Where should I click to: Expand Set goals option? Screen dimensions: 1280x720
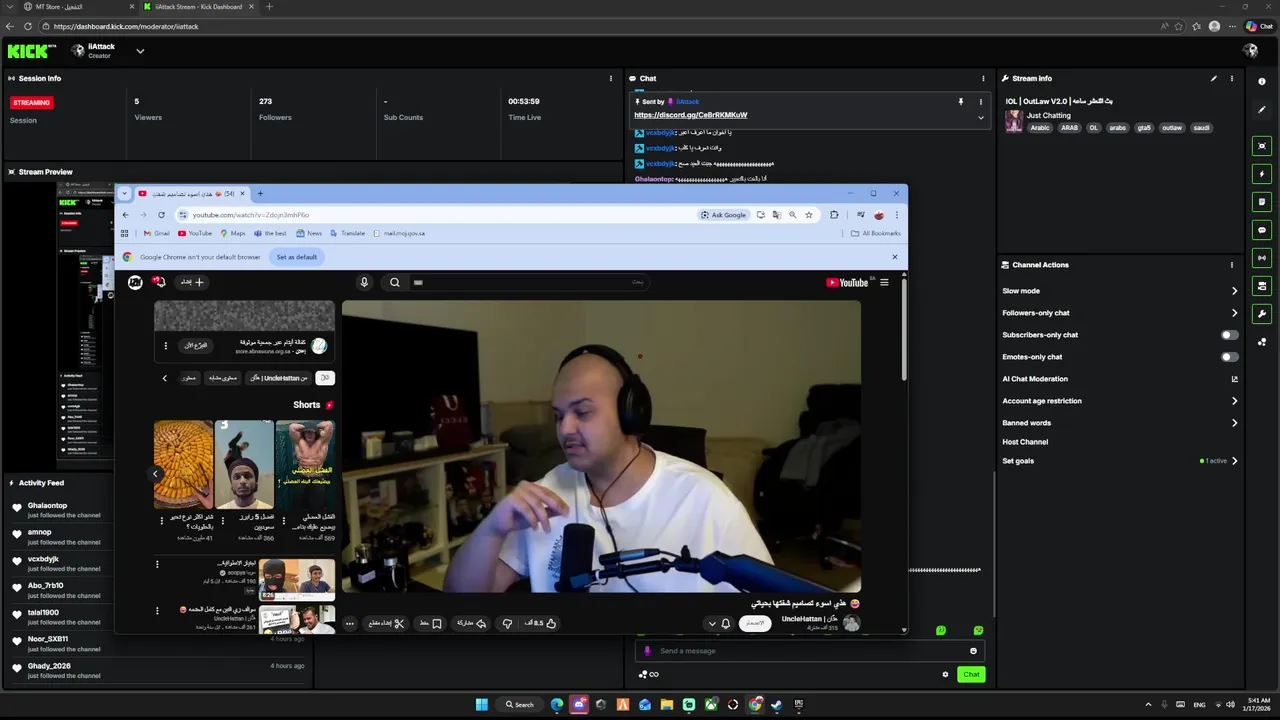coord(1234,461)
